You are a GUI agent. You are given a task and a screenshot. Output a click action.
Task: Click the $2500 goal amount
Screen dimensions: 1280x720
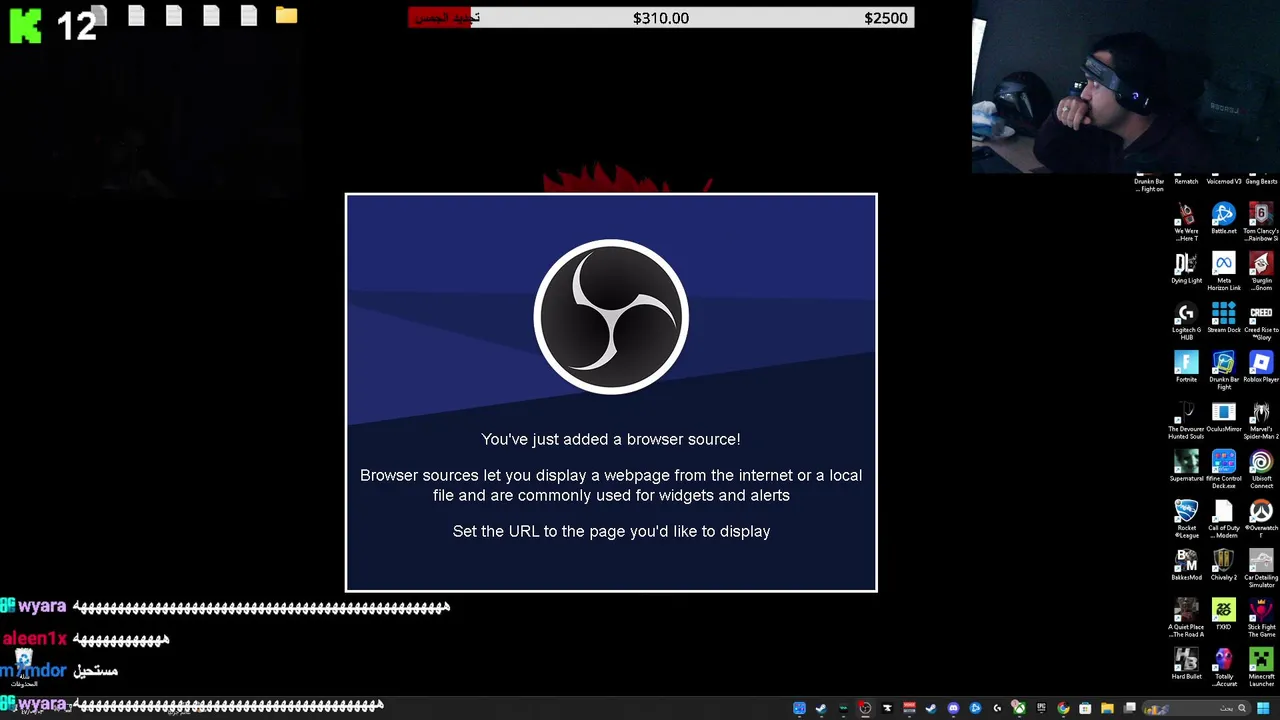pos(886,18)
